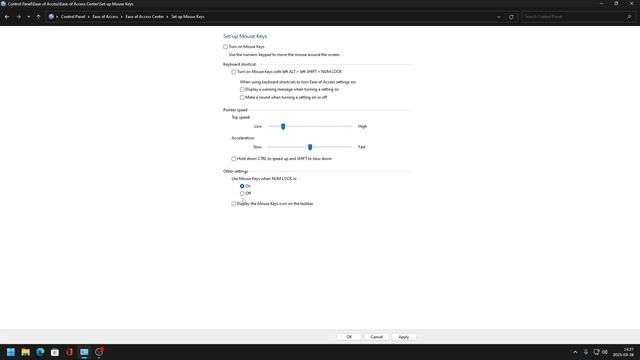This screenshot has height=360, width=640.
Task: Refresh the Control Panel page
Action: [x=511, y=17]
